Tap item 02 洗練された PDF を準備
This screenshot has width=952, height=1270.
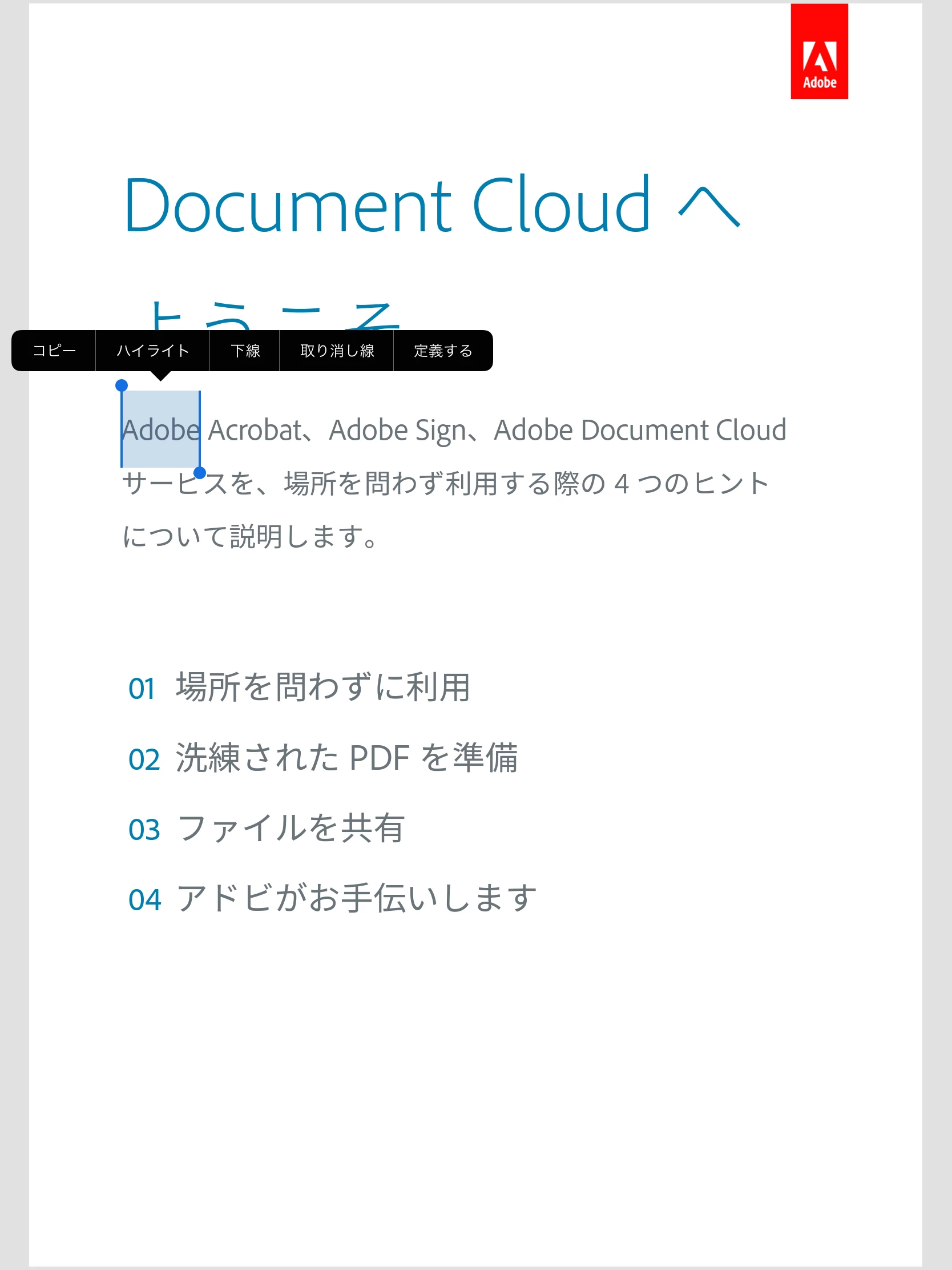point(323,757)
